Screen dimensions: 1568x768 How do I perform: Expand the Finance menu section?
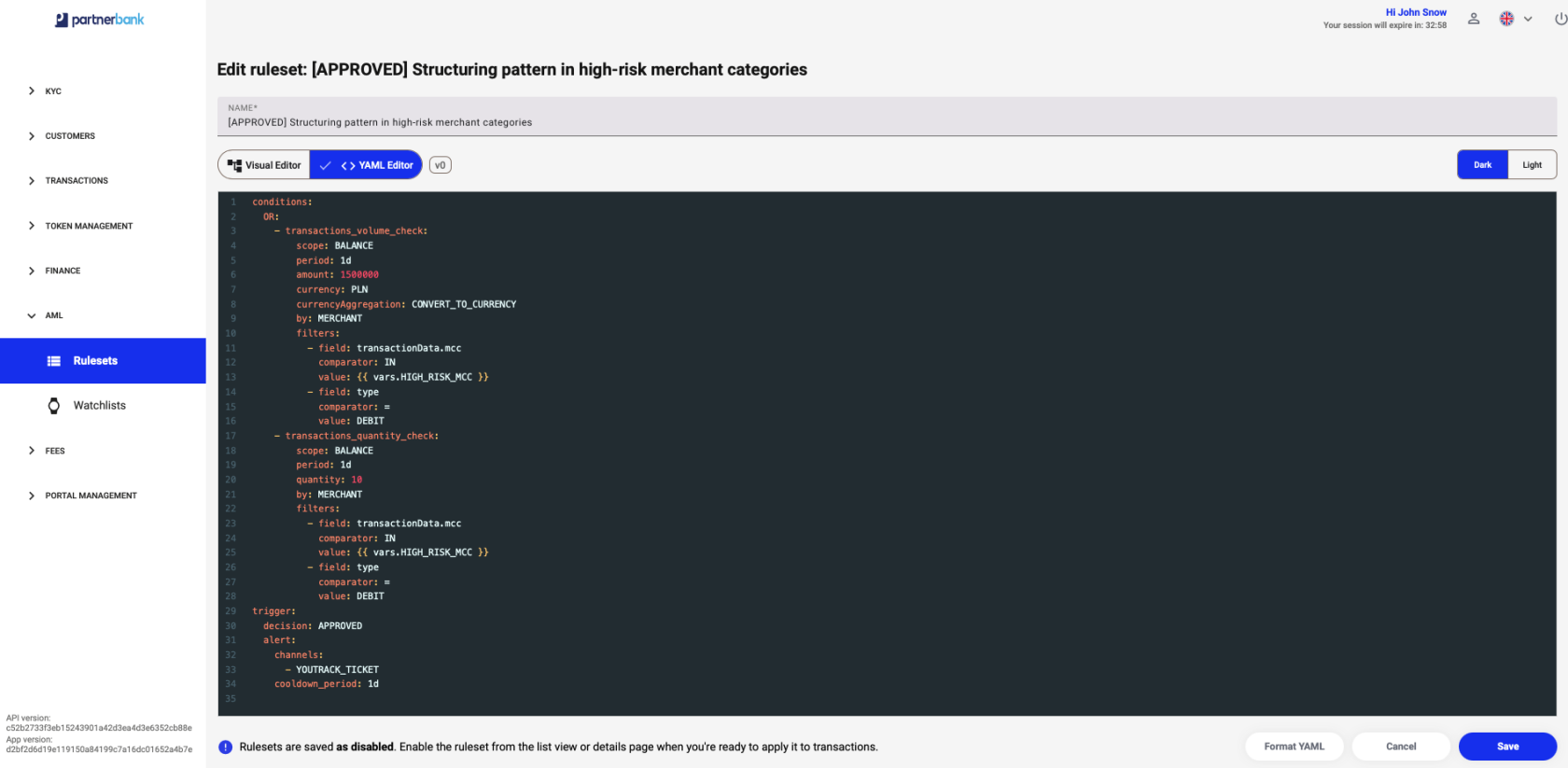pyautogui.click(x=63, y=271)
